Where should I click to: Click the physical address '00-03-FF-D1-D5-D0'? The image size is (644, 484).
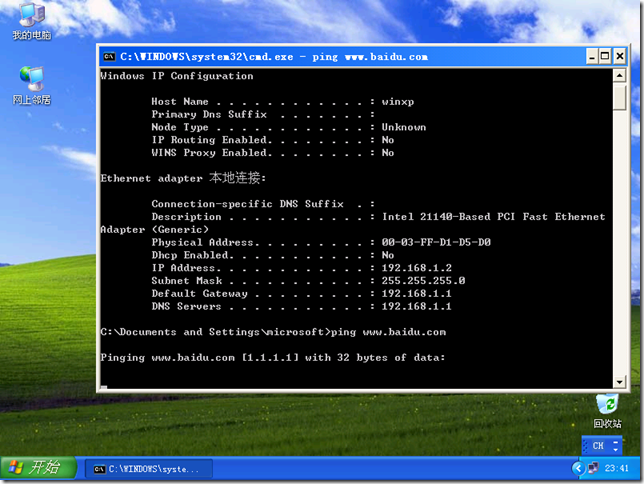436,242
